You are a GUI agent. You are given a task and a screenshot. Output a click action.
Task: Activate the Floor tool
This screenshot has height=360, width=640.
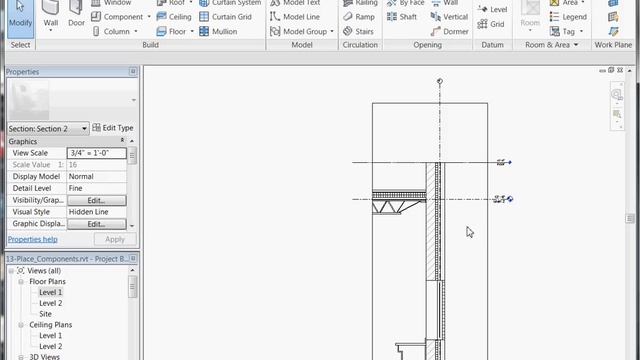171,31
